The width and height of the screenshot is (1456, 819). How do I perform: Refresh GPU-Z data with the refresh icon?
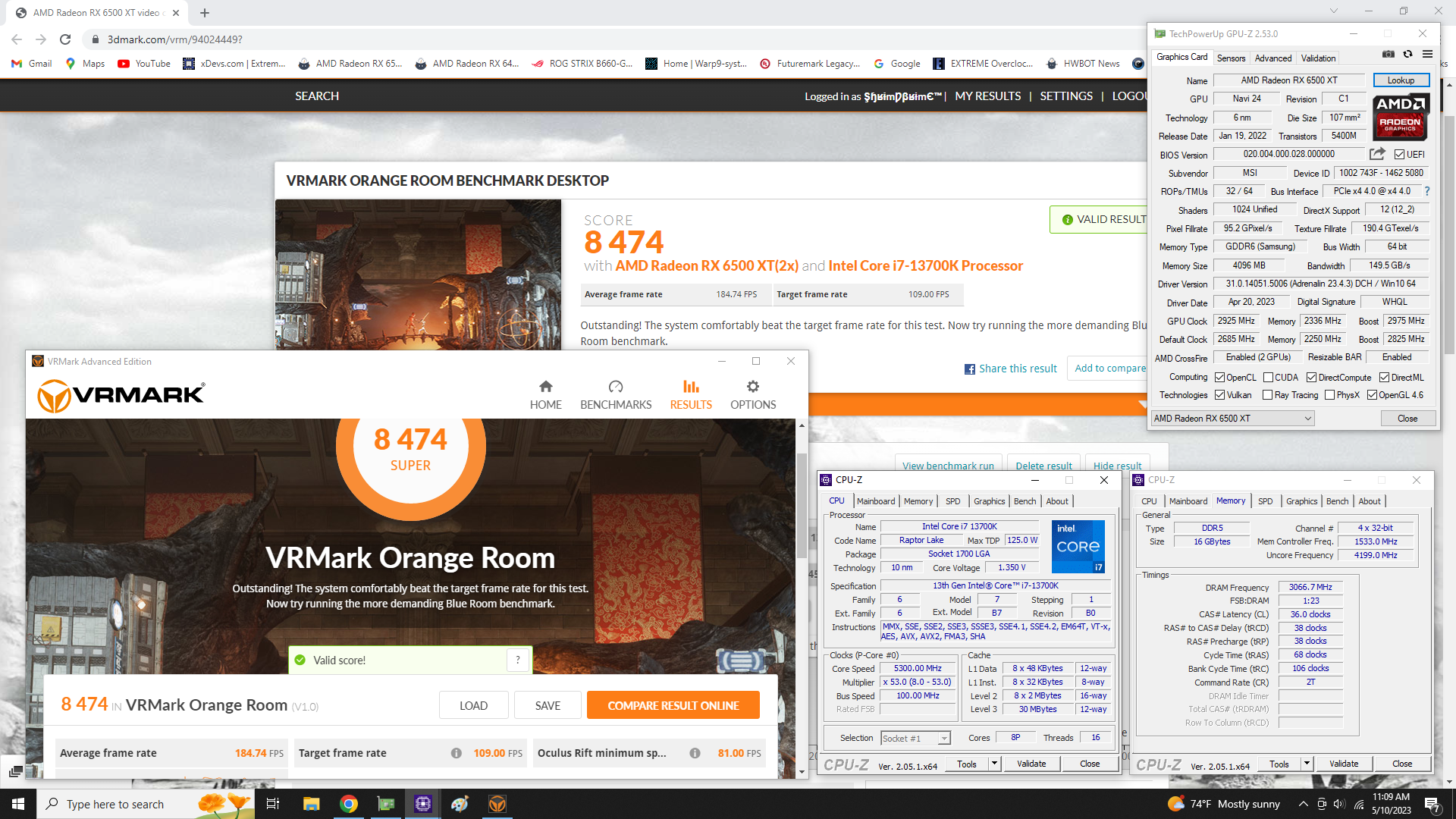pos(1407,55)
